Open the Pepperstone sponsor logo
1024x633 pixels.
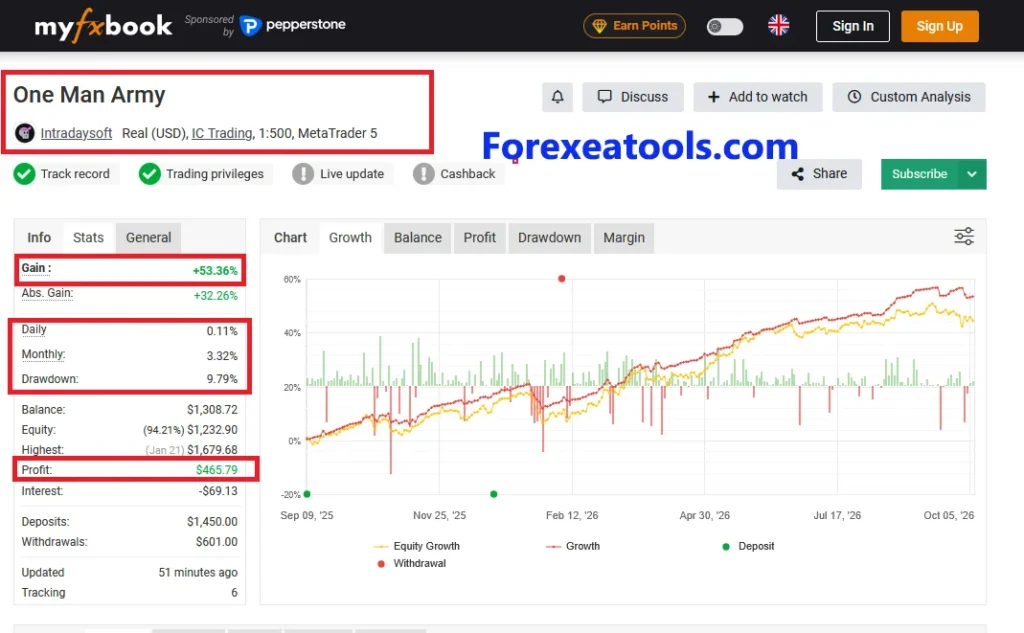pos(293,25)
